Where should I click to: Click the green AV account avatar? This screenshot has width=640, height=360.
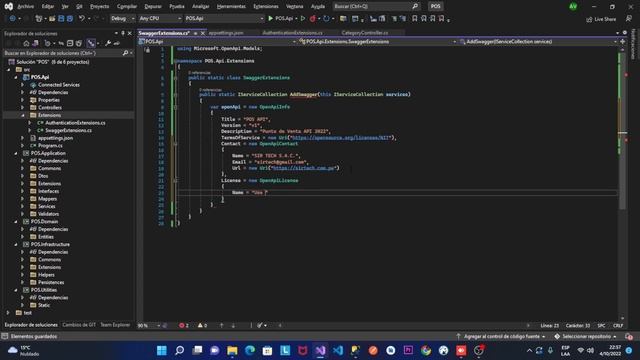tap(573, 7)
